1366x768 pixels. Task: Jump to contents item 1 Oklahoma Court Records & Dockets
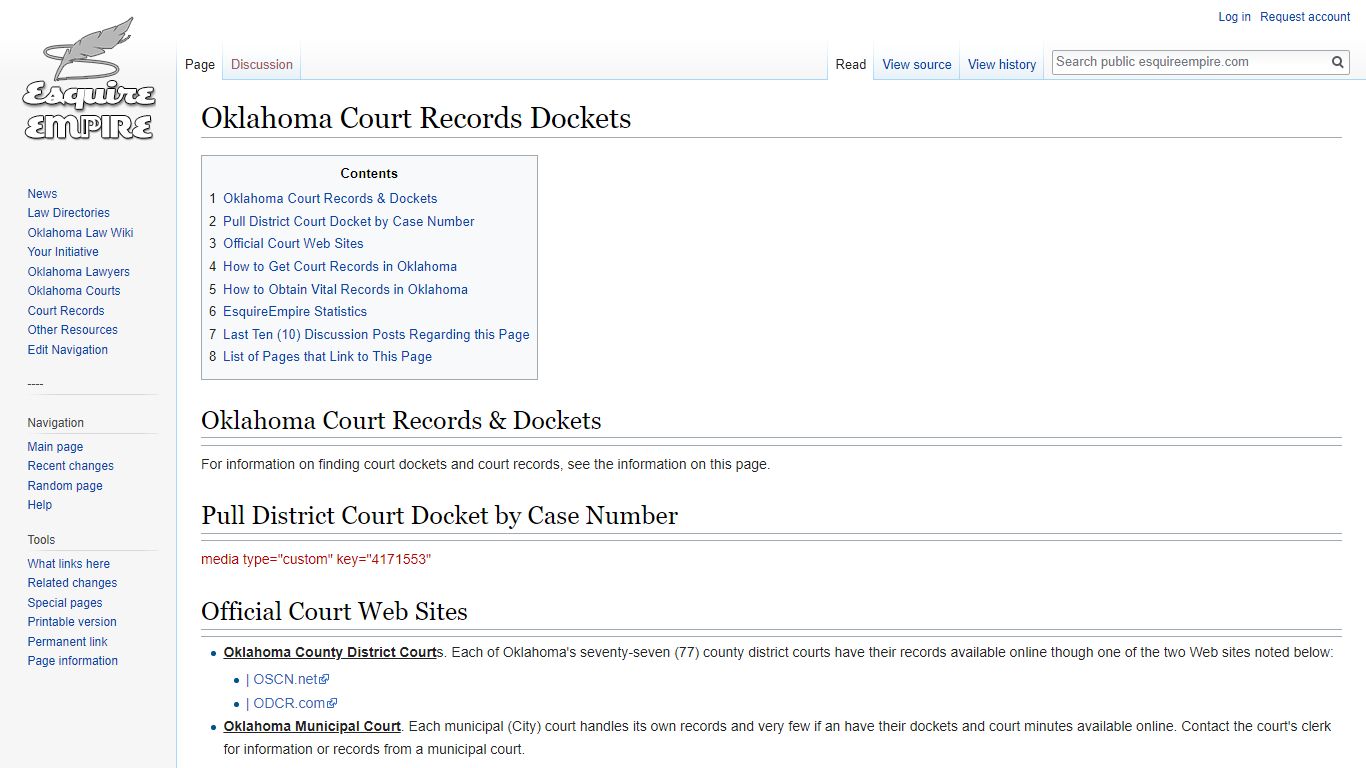pyautogui.click(x=323, y=198)
